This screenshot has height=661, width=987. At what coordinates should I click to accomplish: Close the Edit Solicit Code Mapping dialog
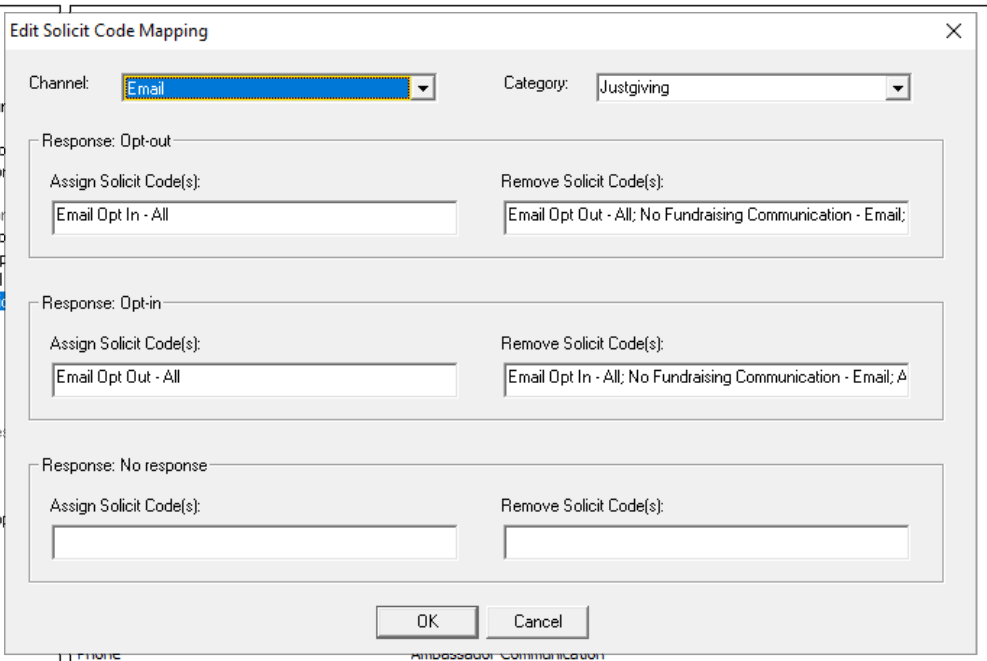pos(954,31)
